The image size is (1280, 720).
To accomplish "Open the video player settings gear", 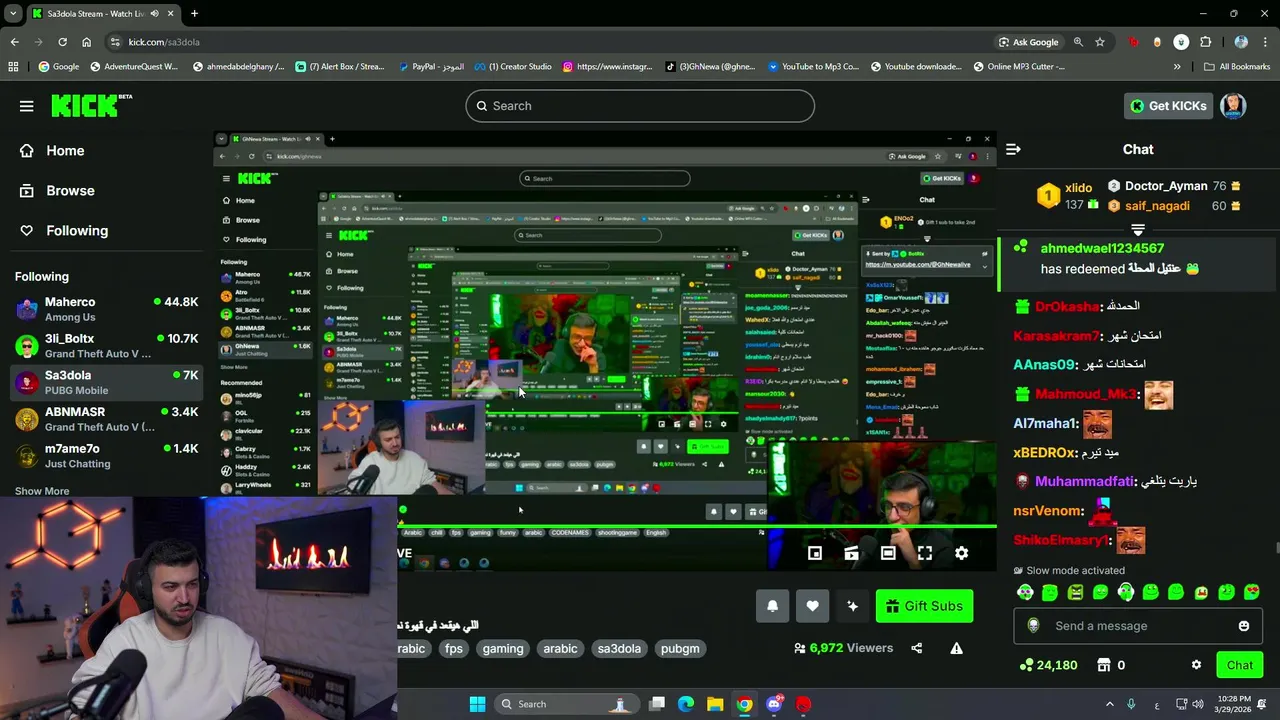I will (x=961, y=553).
